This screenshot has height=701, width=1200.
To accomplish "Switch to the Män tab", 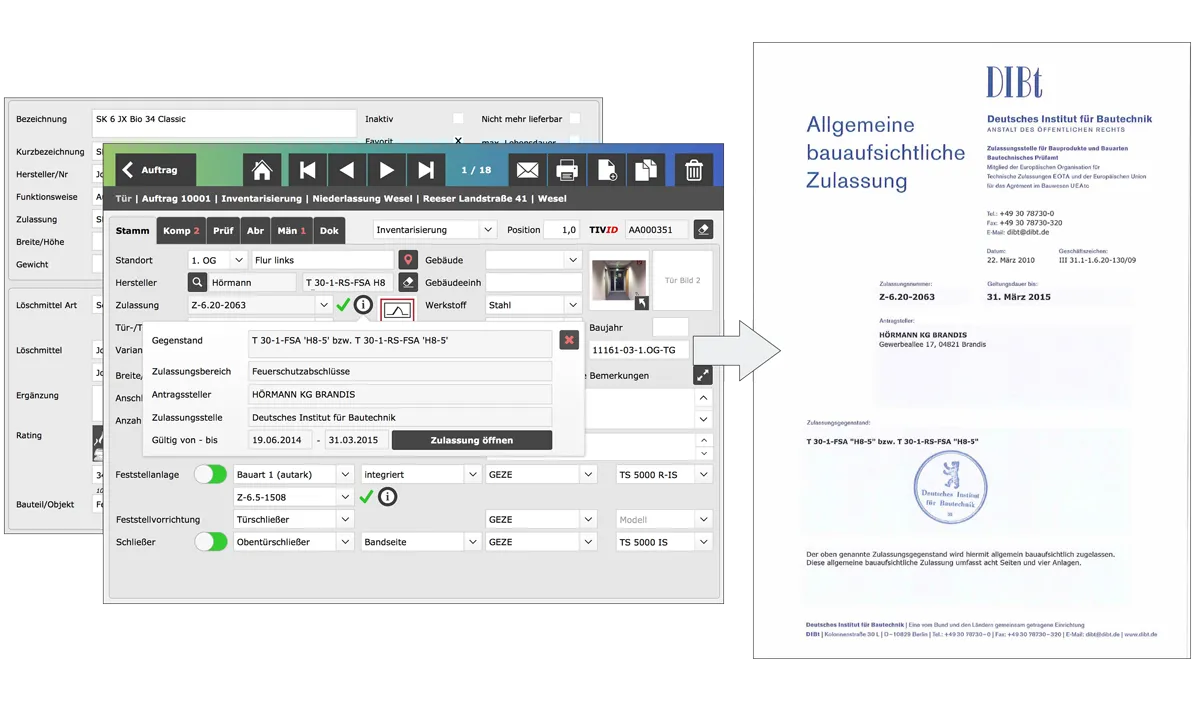I will [x=291, y=230].
